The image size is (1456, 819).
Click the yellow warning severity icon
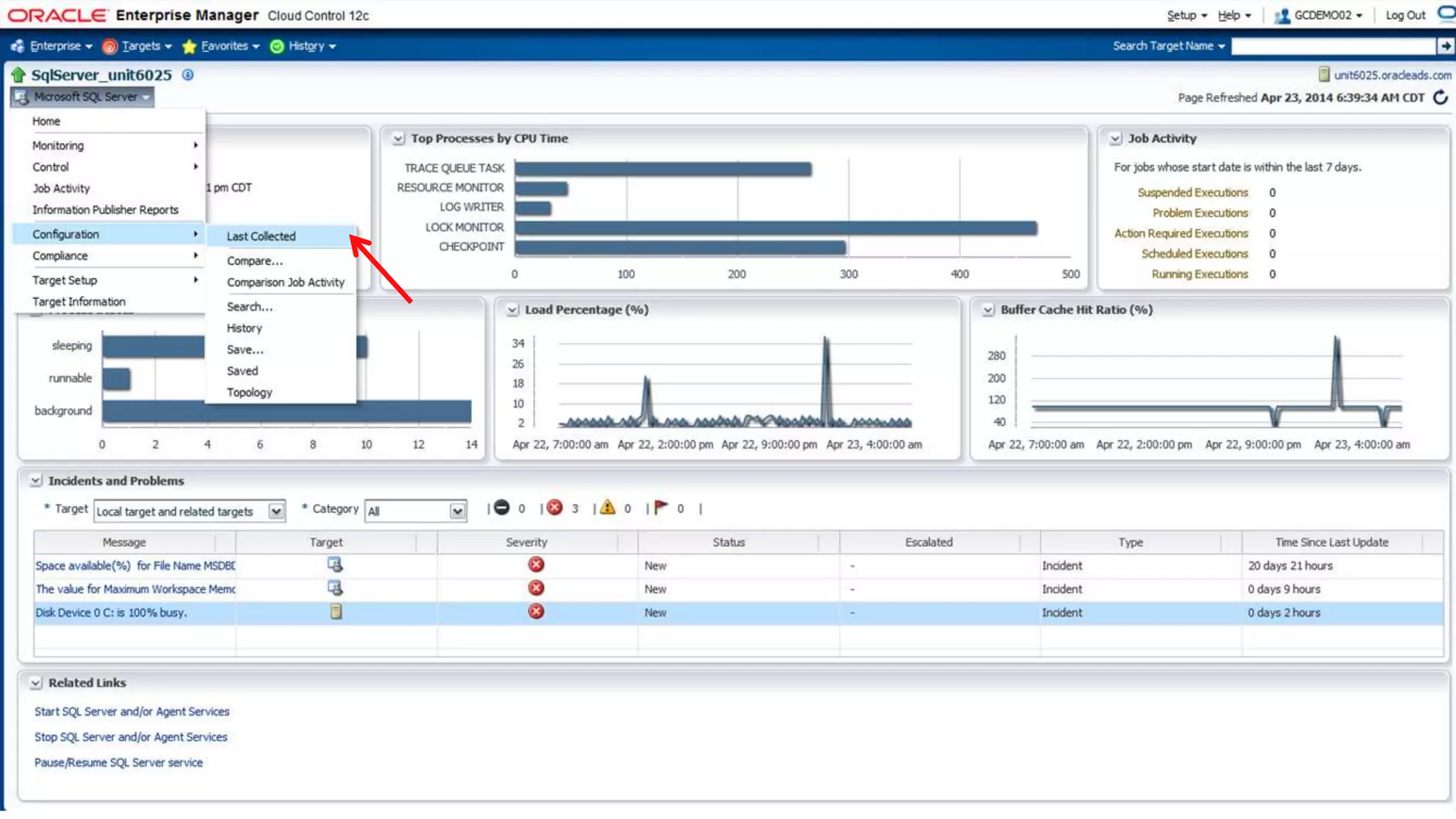pos(607,508)
